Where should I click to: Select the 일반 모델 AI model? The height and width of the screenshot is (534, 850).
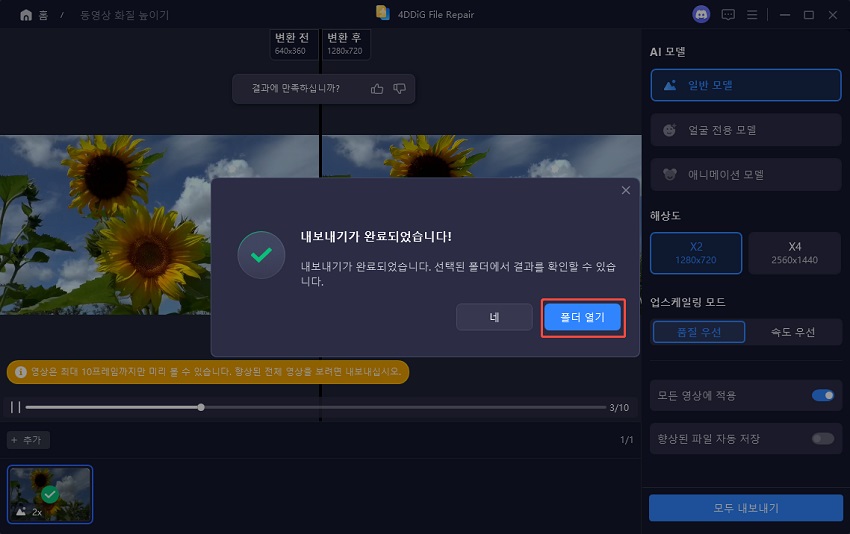click(746, 85)
